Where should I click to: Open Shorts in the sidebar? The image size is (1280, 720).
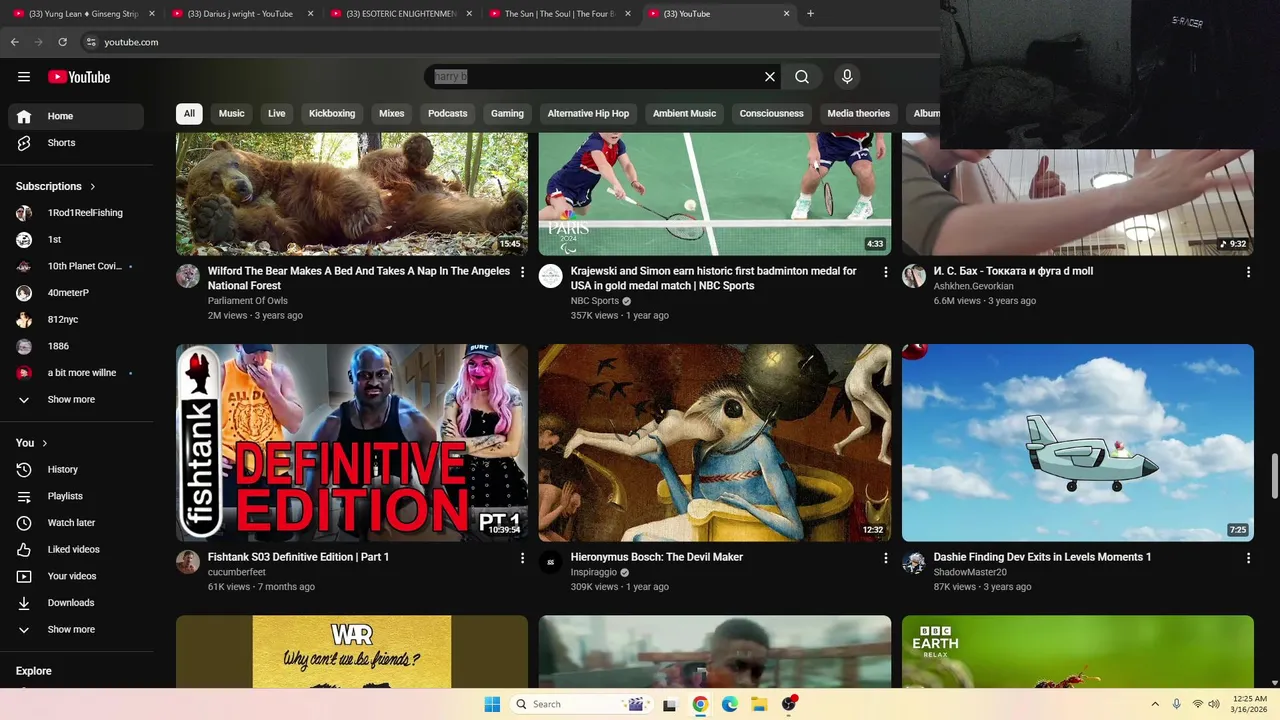coord(76,143)
